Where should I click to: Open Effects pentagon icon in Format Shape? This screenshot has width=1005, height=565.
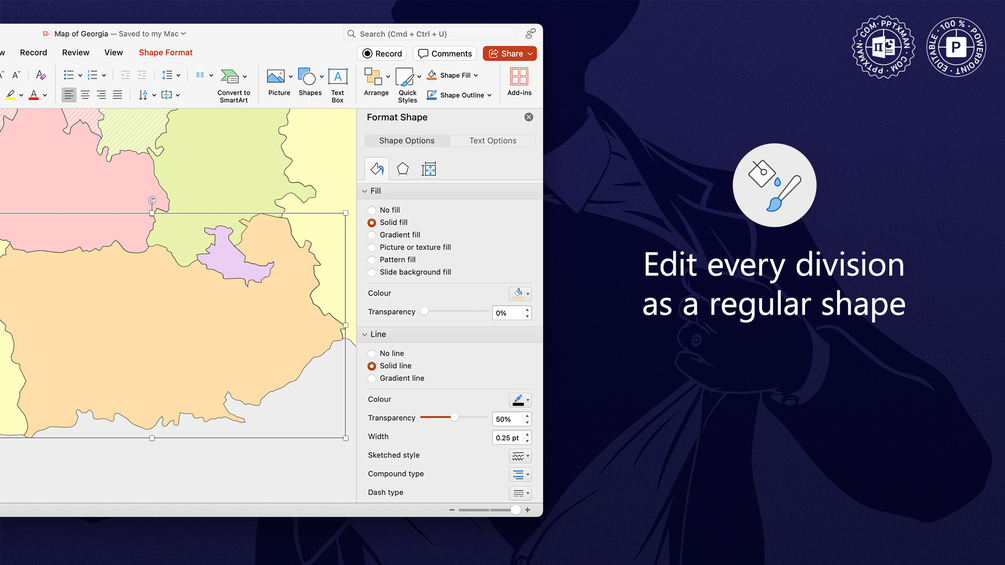403,168
